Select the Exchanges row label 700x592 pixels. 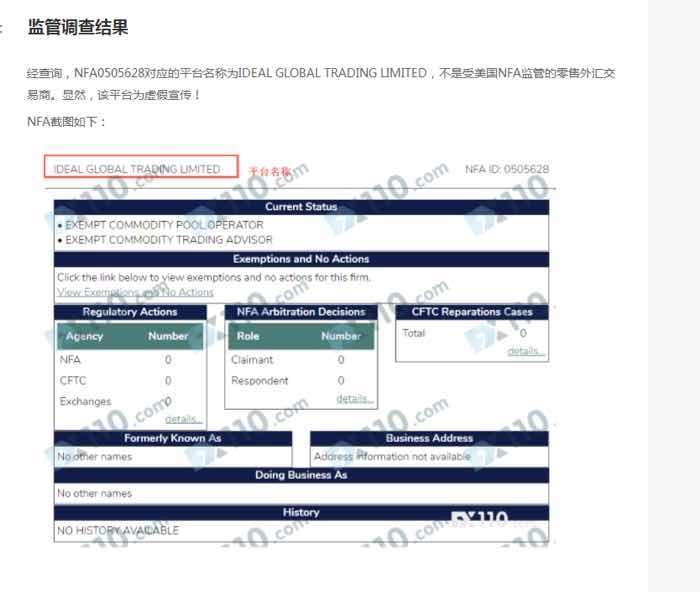point(85,401)
